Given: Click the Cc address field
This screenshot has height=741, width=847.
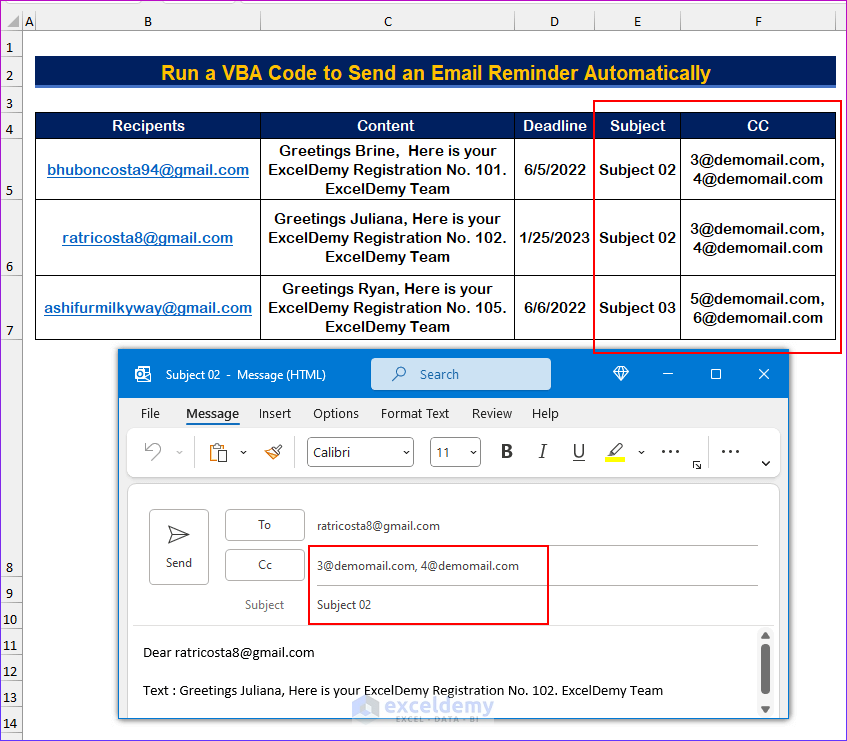Looking at the screenshot, I should click(x=537, y=565).
